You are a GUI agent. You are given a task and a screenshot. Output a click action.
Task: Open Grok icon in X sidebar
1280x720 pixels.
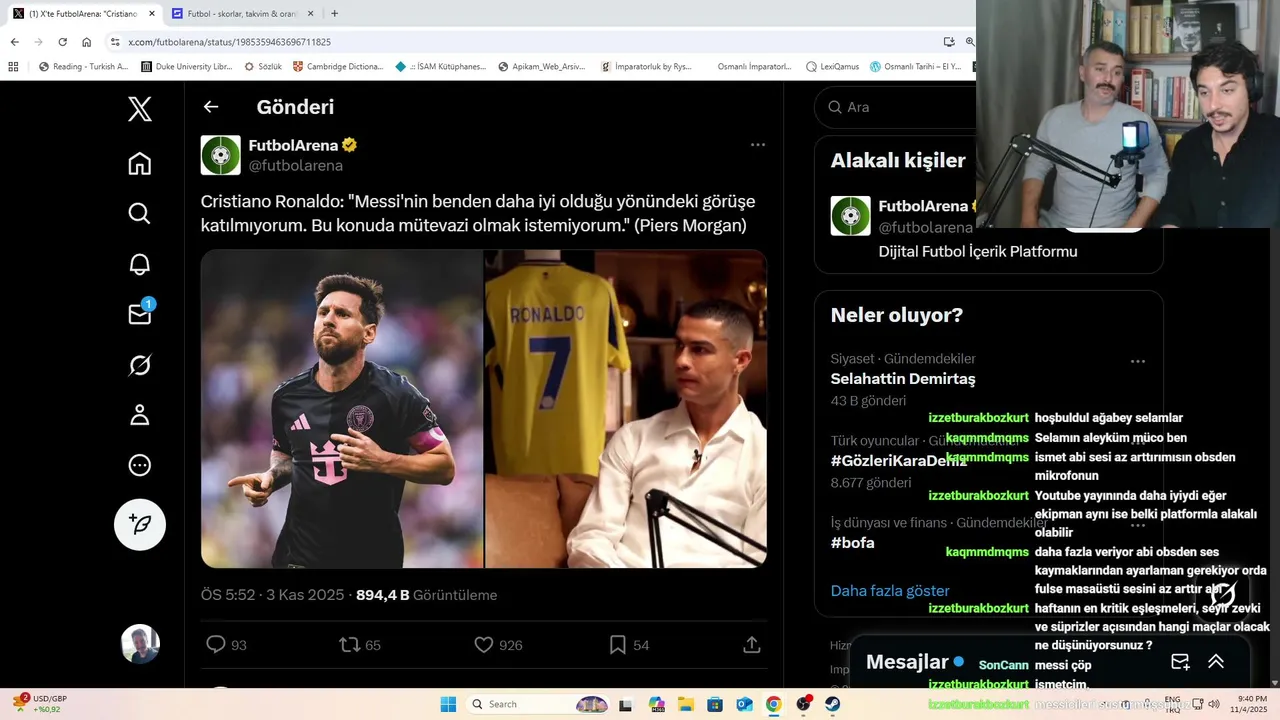pos(140,365)
